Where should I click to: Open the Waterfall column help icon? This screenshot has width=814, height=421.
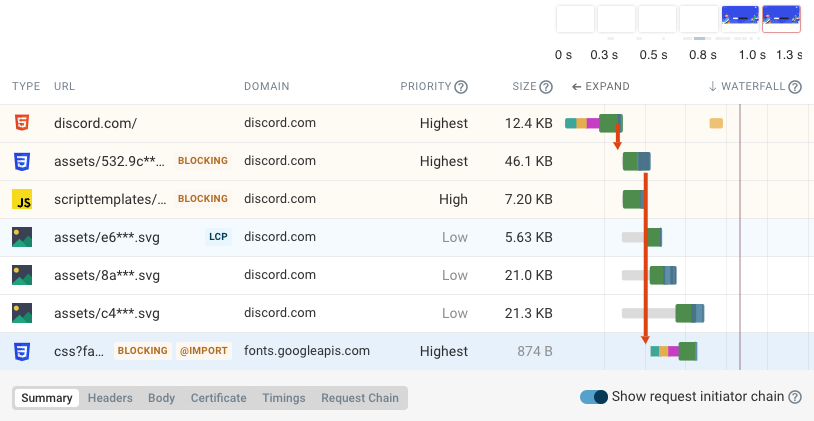795,87
